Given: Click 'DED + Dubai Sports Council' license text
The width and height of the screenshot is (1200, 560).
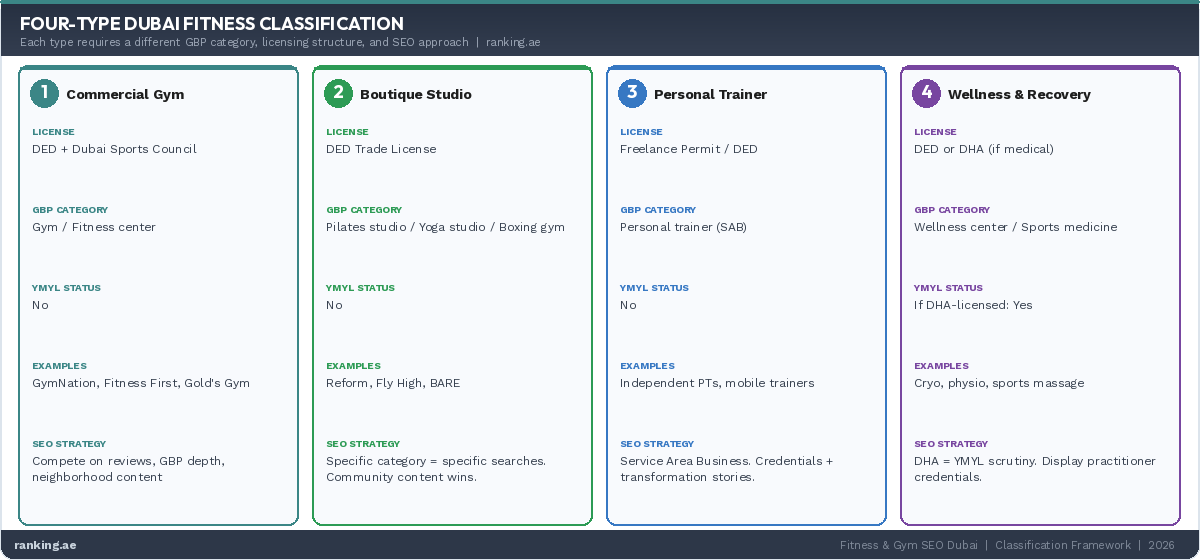Looking at the screenshot, I should (114, 149).
